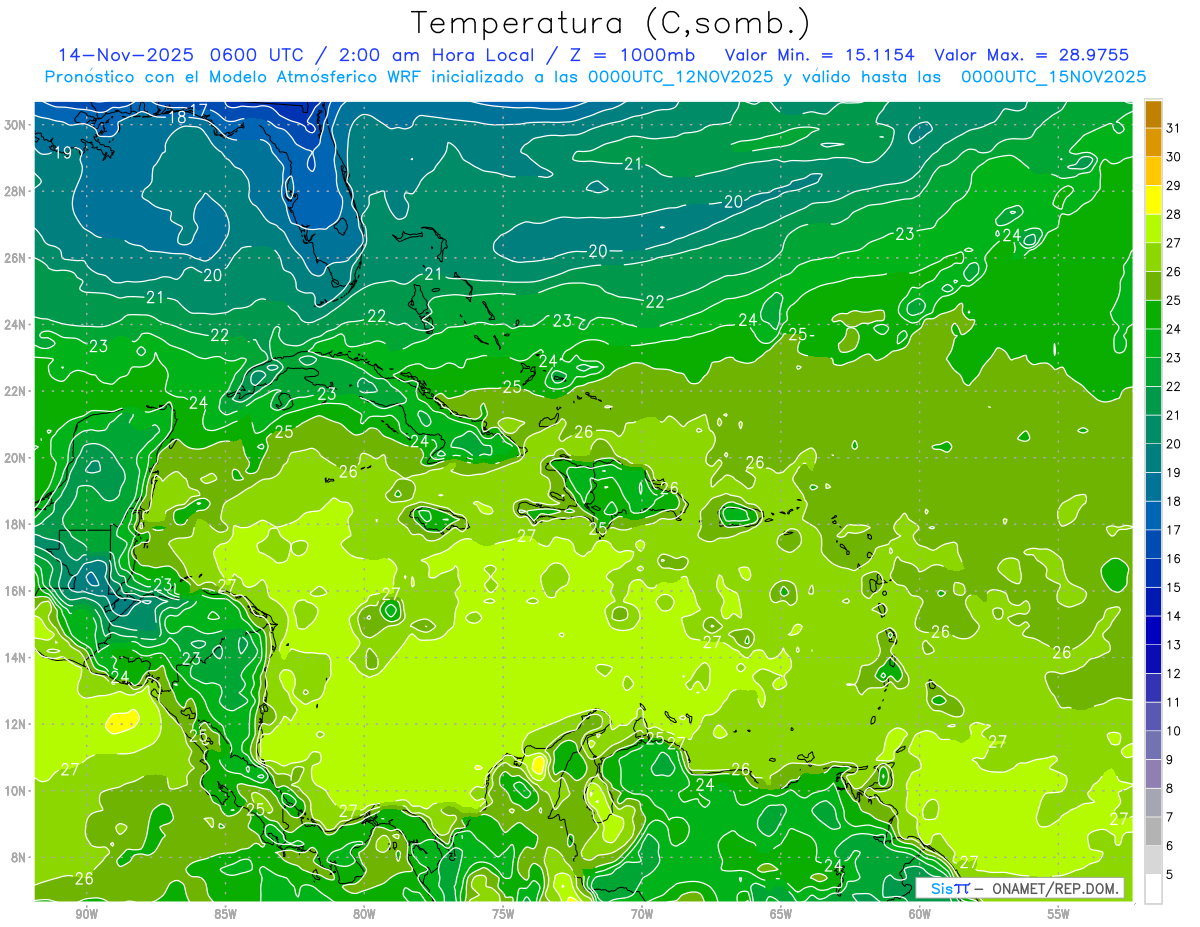Image resolution: width=1200 pixels, height=927 pixels.
Task: Click longitude axis label "85W"
Action: point(225,914)
